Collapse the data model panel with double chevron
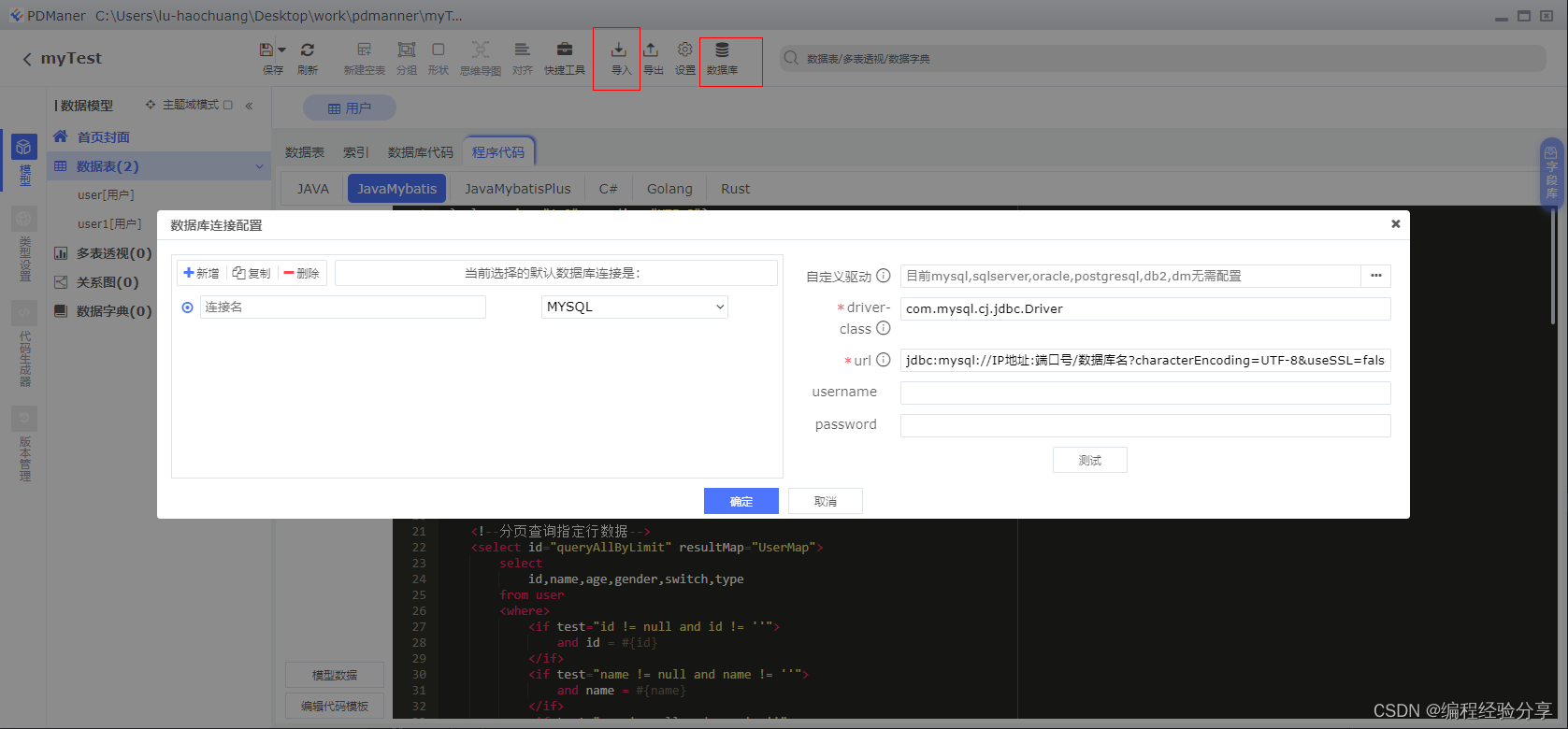This screenshot has width=1568, height=729. coord(249,106)
